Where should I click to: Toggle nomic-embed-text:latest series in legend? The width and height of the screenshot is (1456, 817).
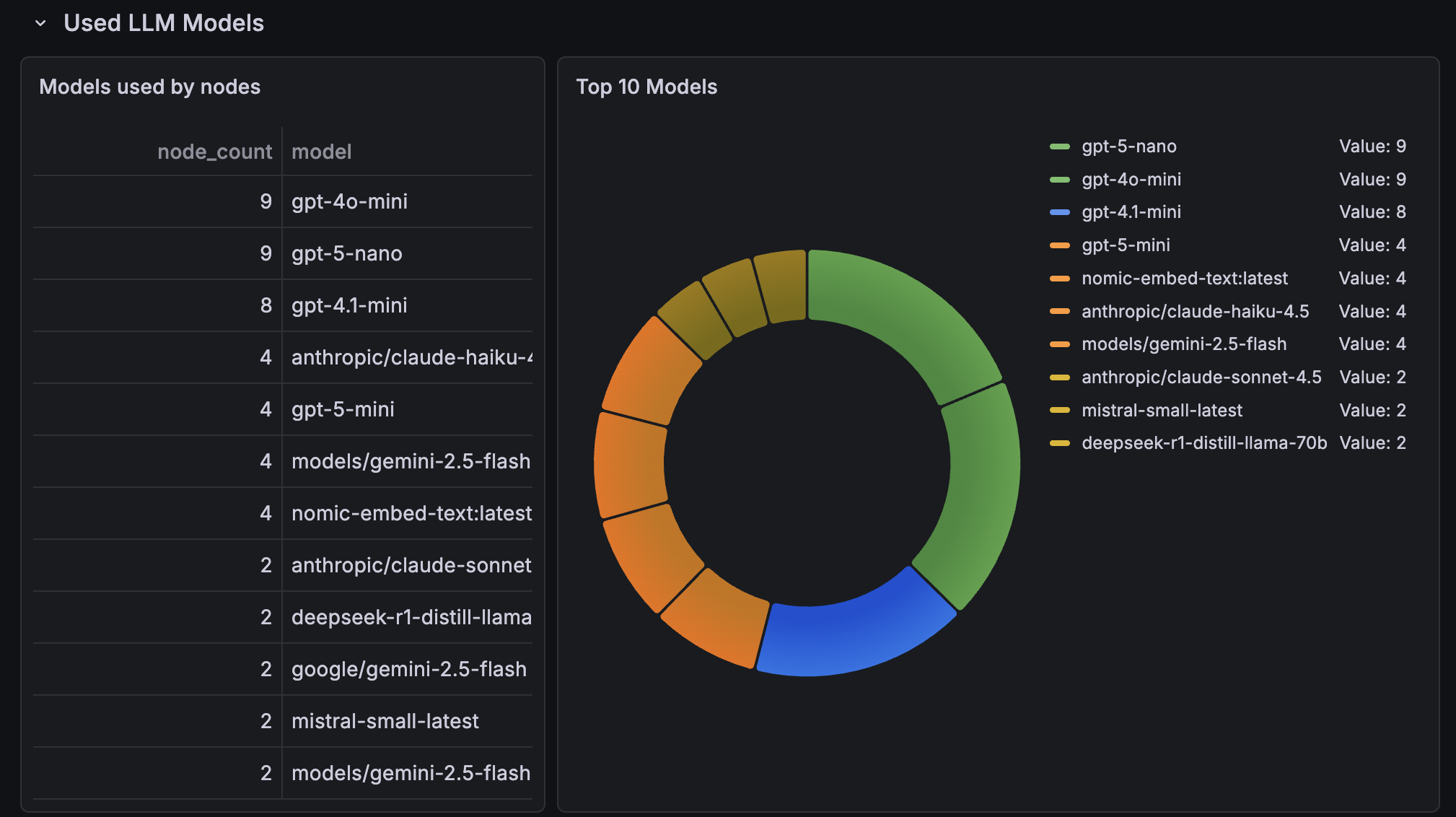1184,279
